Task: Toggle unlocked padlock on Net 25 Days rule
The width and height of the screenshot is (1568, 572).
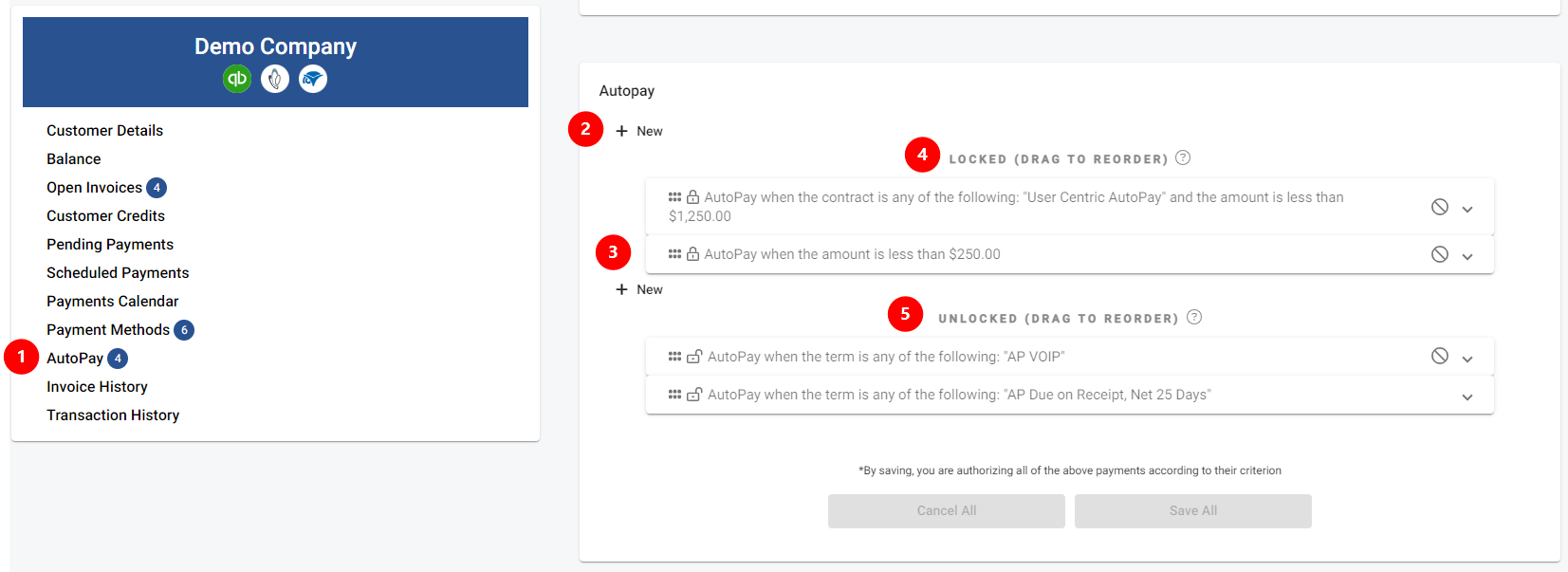Action: (x=694, y=395)
